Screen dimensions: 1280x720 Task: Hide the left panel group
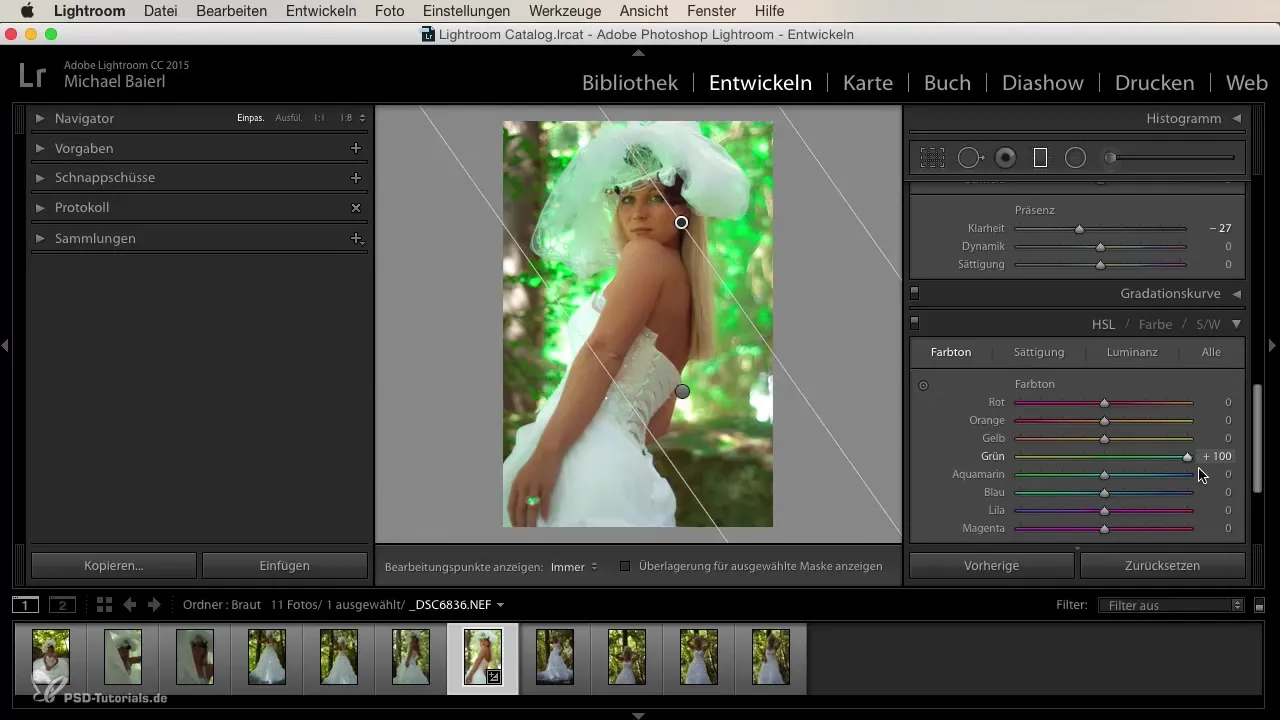pyautogui.click(x=5, y=345)
